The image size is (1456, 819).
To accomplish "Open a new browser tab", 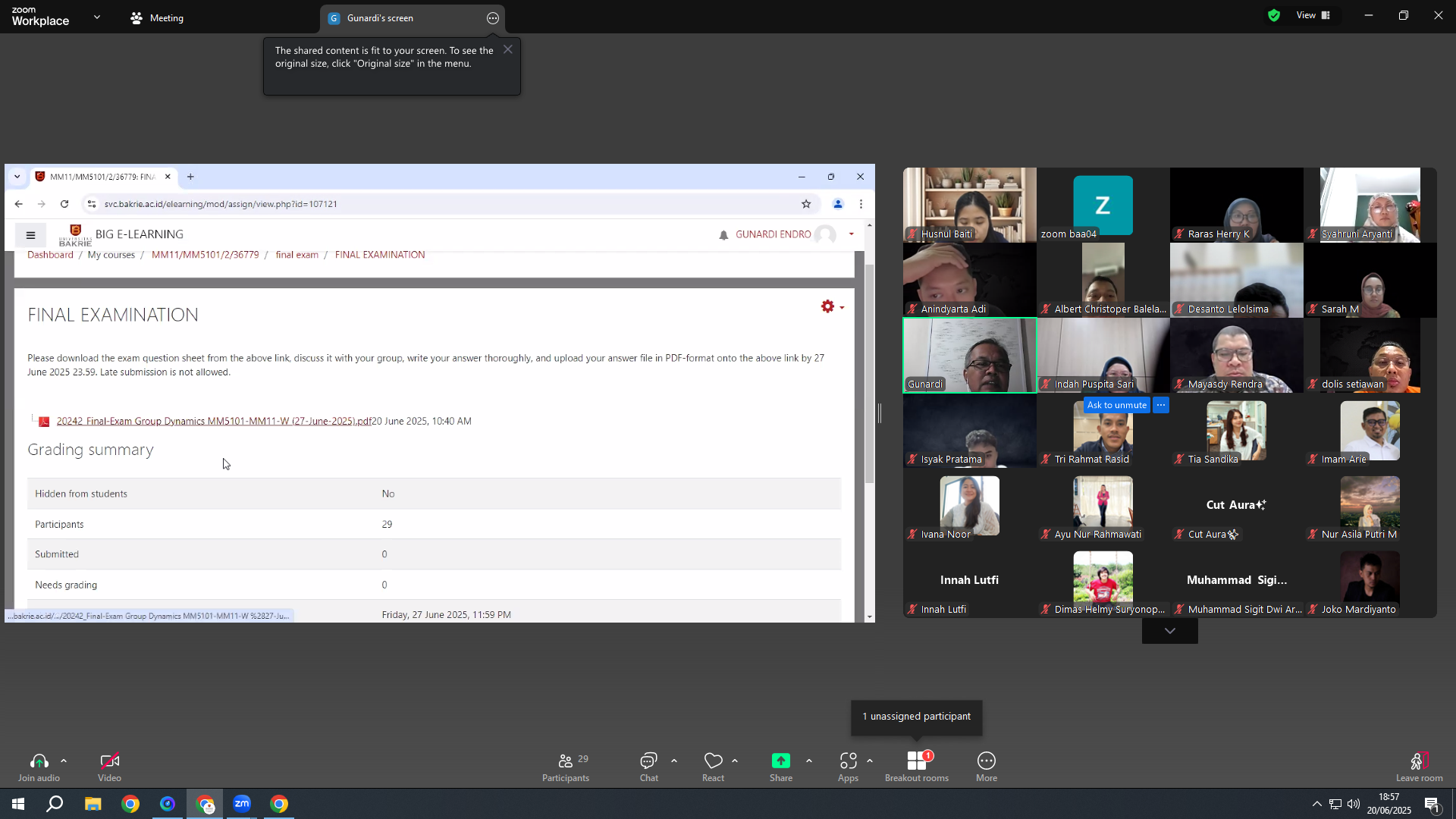I will pyautogui.click(x=190, y=177).
